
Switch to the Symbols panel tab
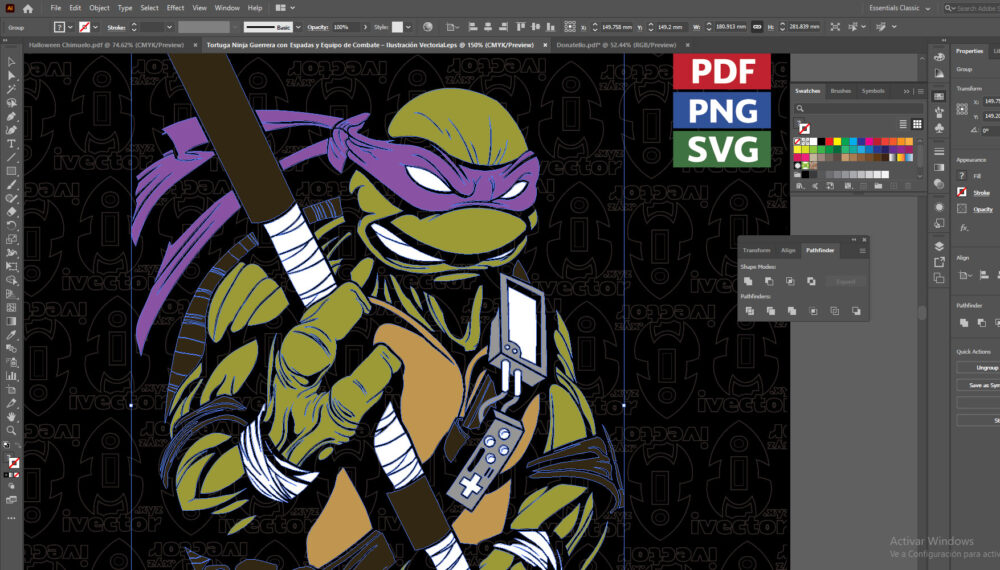(x=872, y=91)
